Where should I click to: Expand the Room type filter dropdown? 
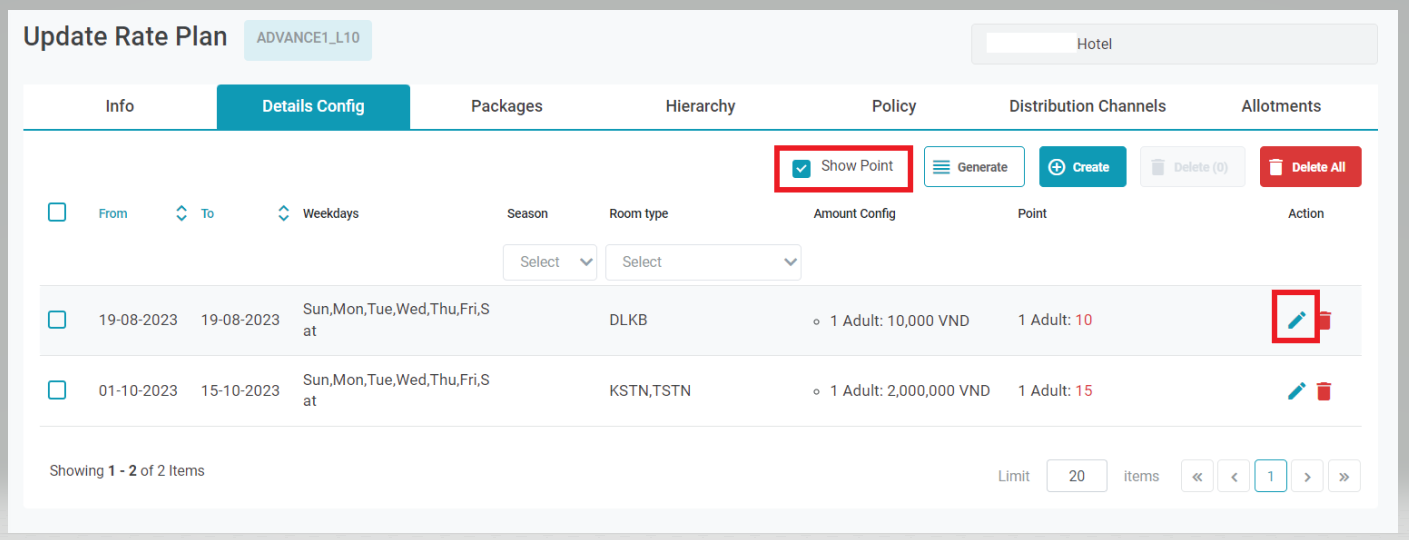click(703, 262)
